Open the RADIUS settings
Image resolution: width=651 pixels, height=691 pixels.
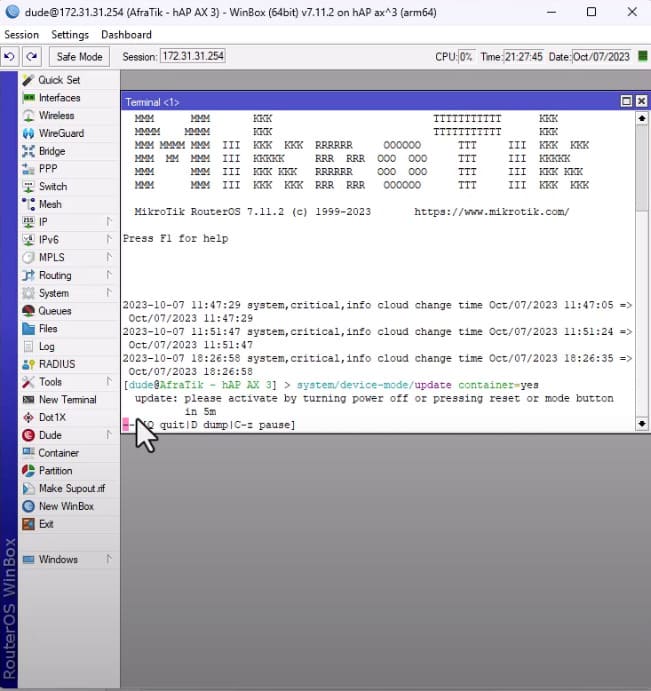(57, 364)
